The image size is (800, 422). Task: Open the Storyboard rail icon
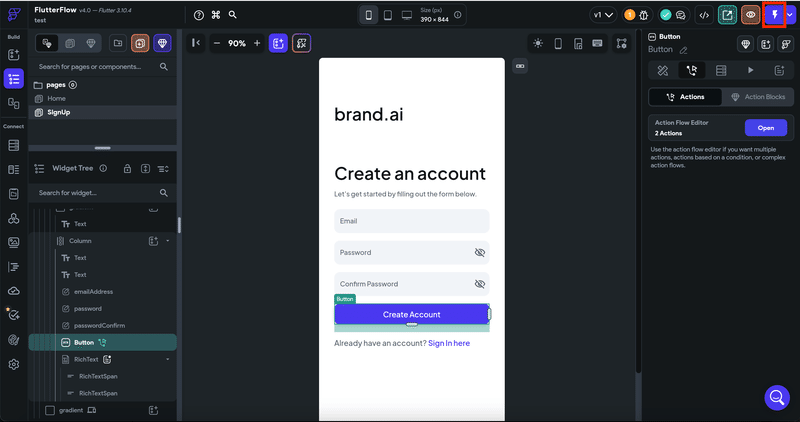(x=14, y=103)
